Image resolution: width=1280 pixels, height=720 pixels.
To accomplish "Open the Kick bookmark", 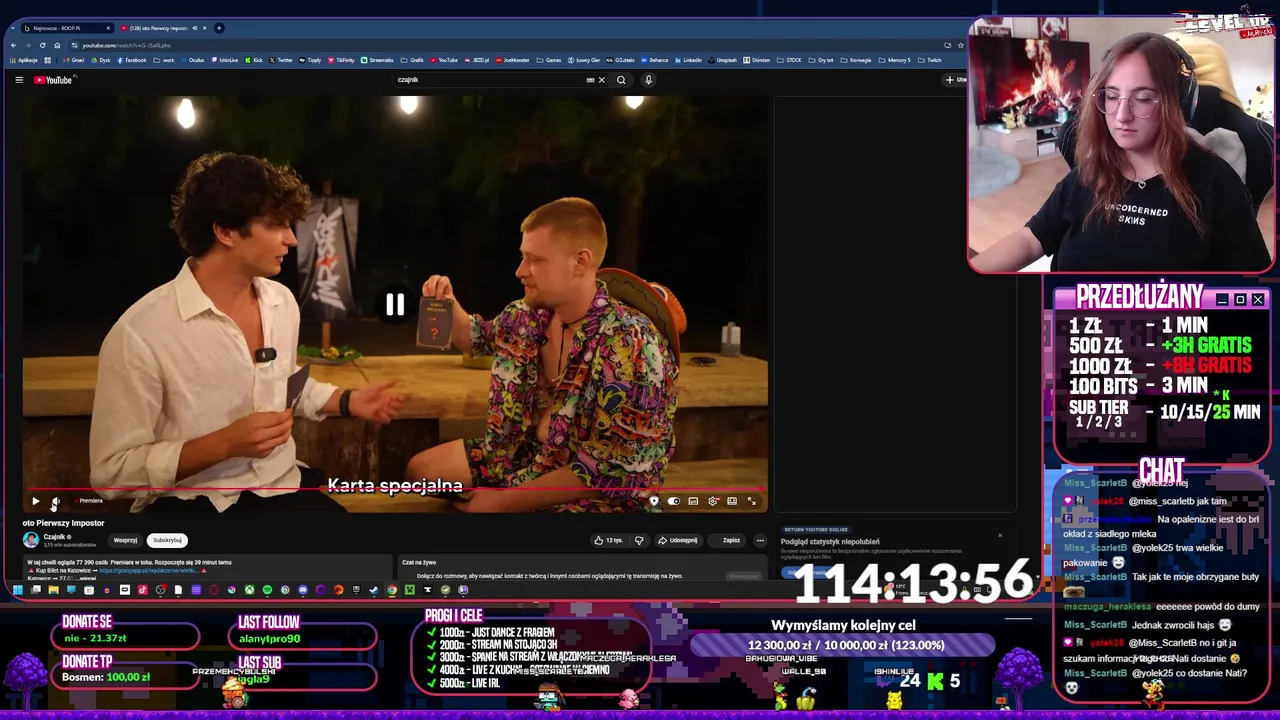I will coord(253,60).
